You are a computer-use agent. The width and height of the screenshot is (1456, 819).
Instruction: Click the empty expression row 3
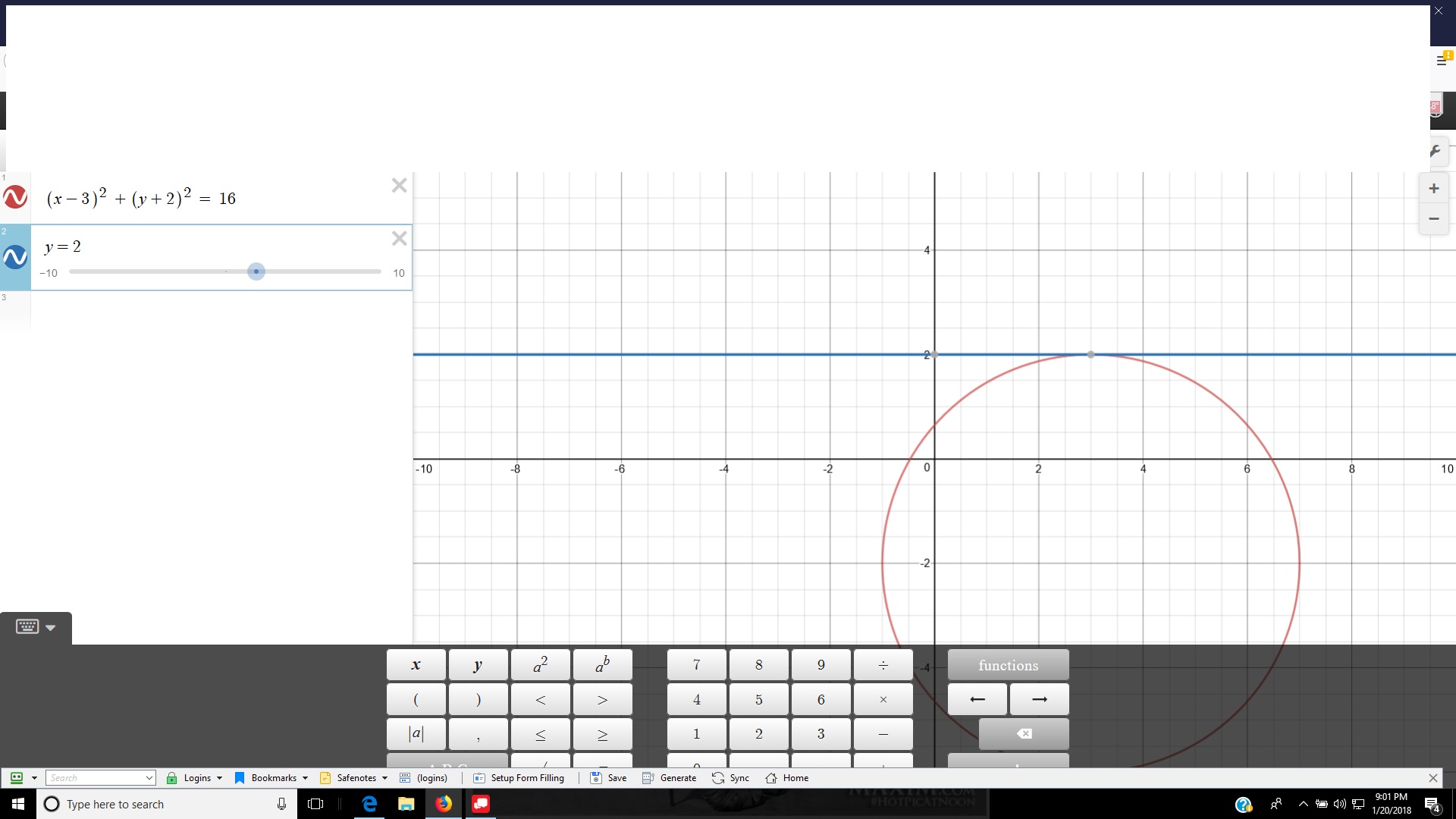[220, 311]
